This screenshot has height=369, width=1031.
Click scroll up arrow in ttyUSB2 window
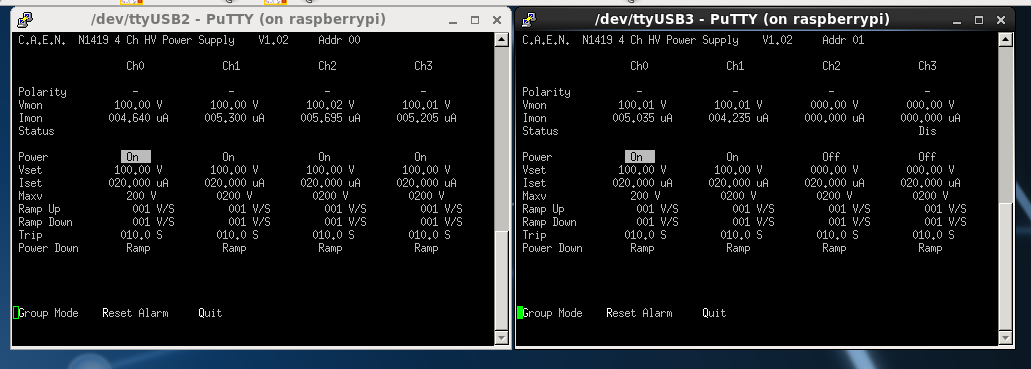(x=501, y=39)
